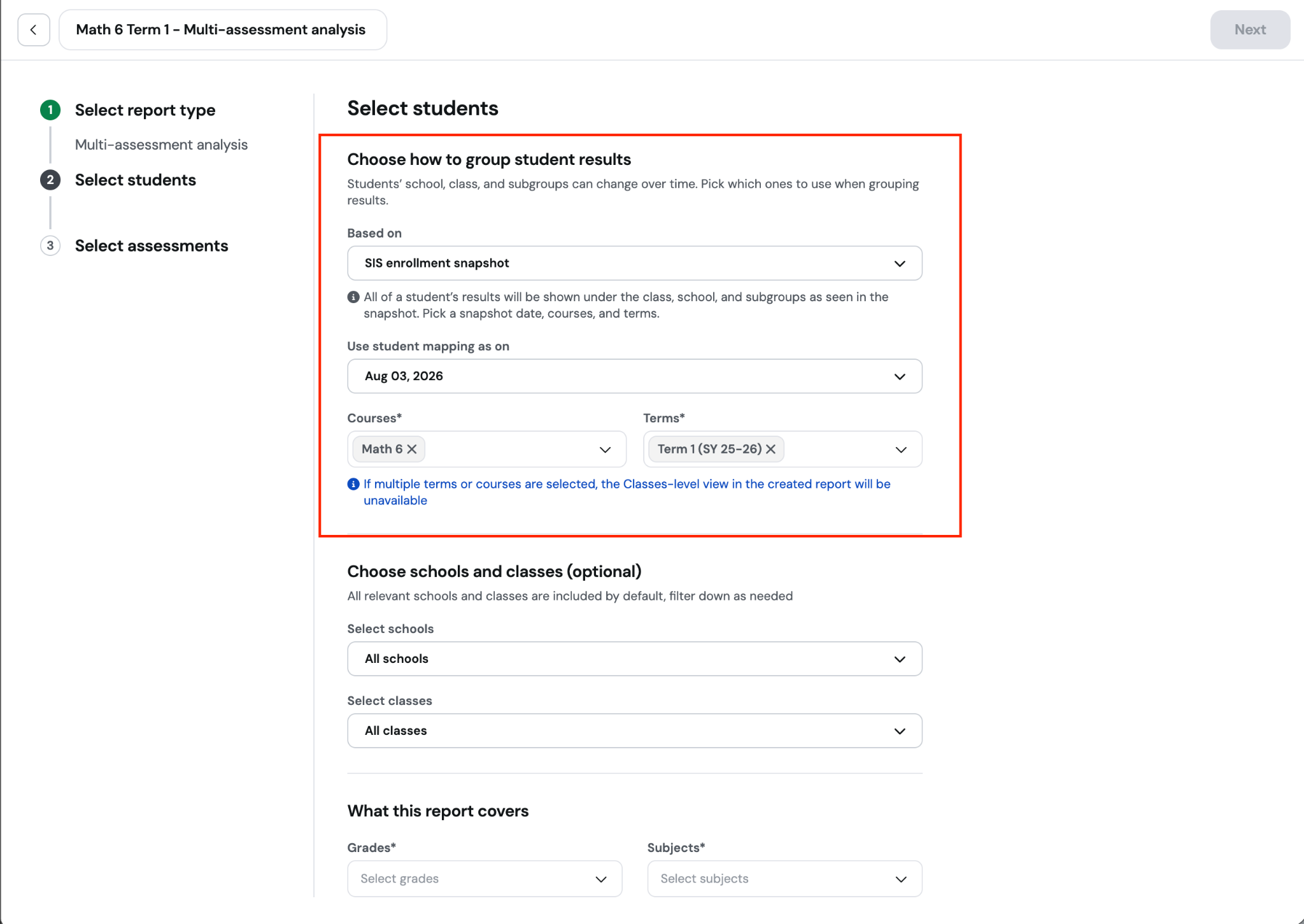Click the back arrow icon
1304x924 pixels.
[x=33, y=30]
